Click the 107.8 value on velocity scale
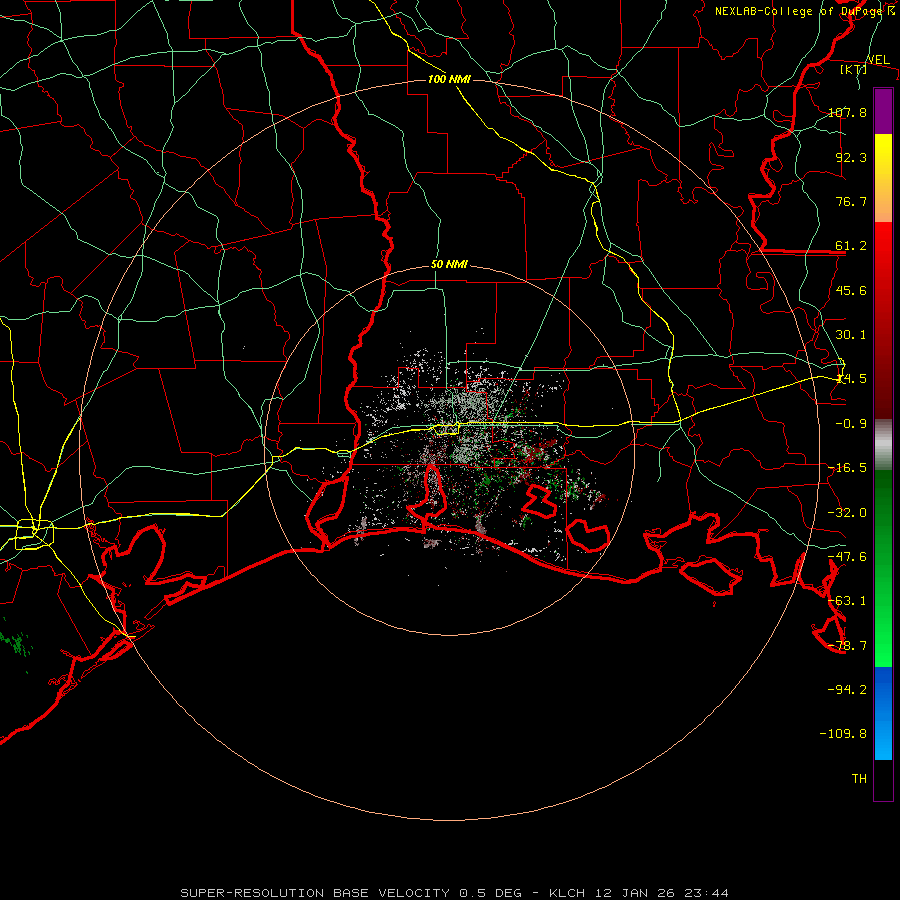Viewport: 900px width, 900px height. [847, 112]
